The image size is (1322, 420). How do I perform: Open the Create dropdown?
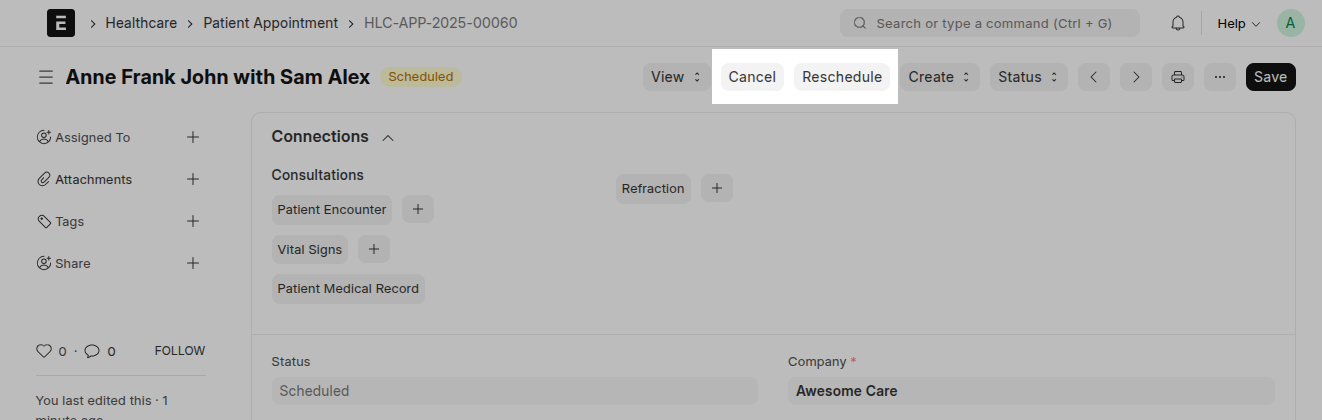940,77
